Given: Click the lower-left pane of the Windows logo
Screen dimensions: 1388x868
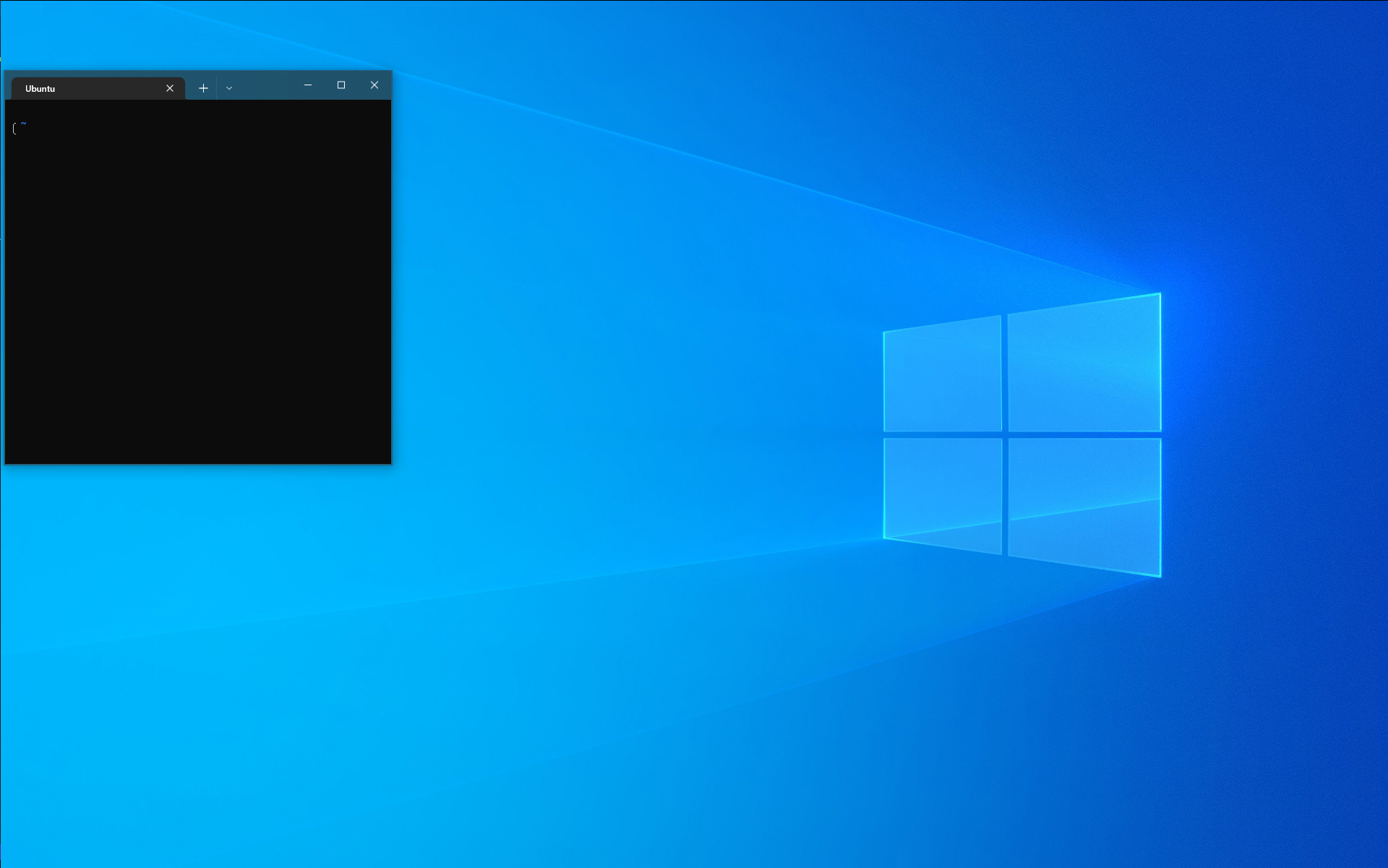Looking at the screenshot, I should 942,493.
